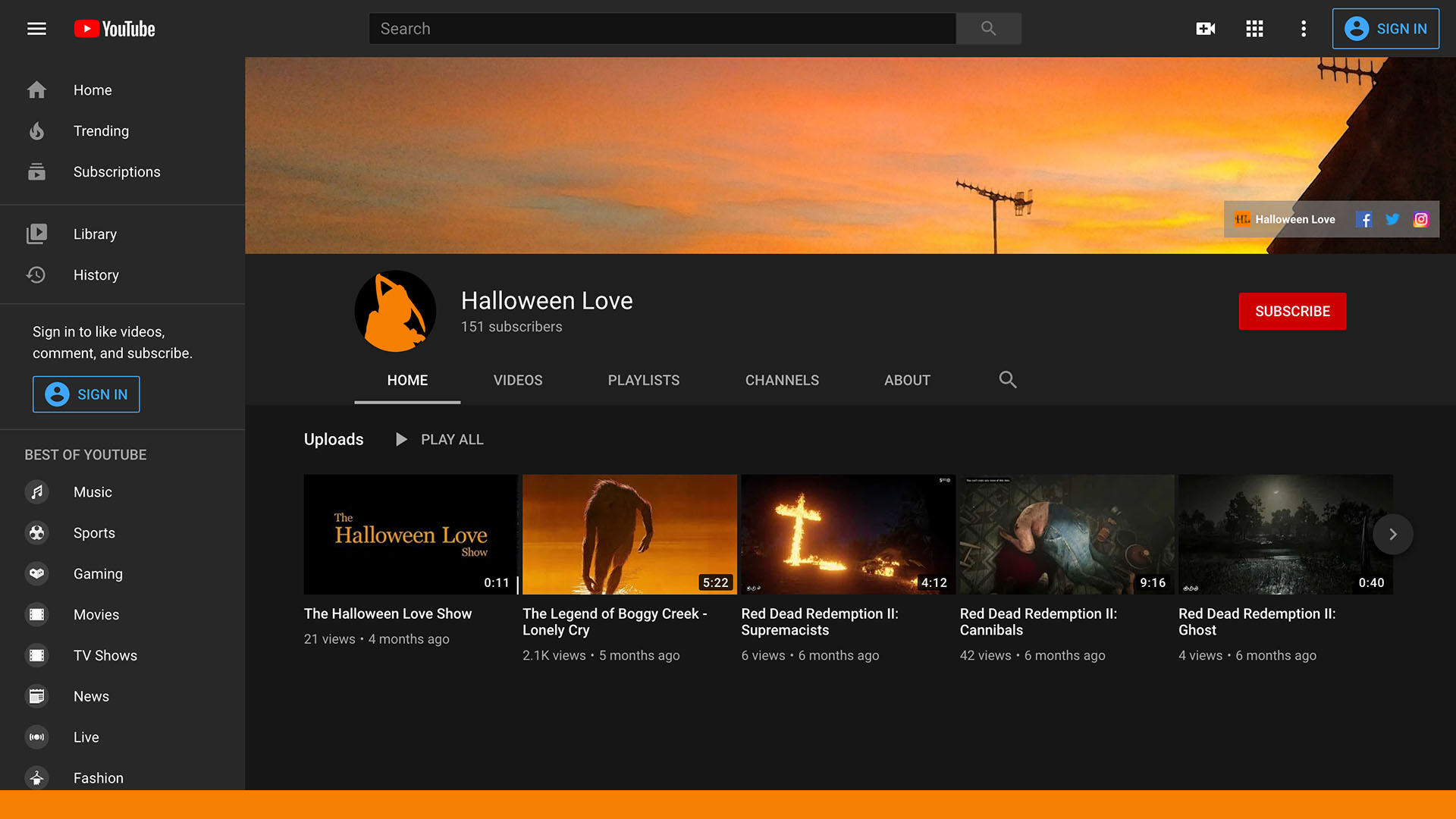Click the History clock icon
Viewport: 1456px width, 819px height.
(x=36, y=275)
